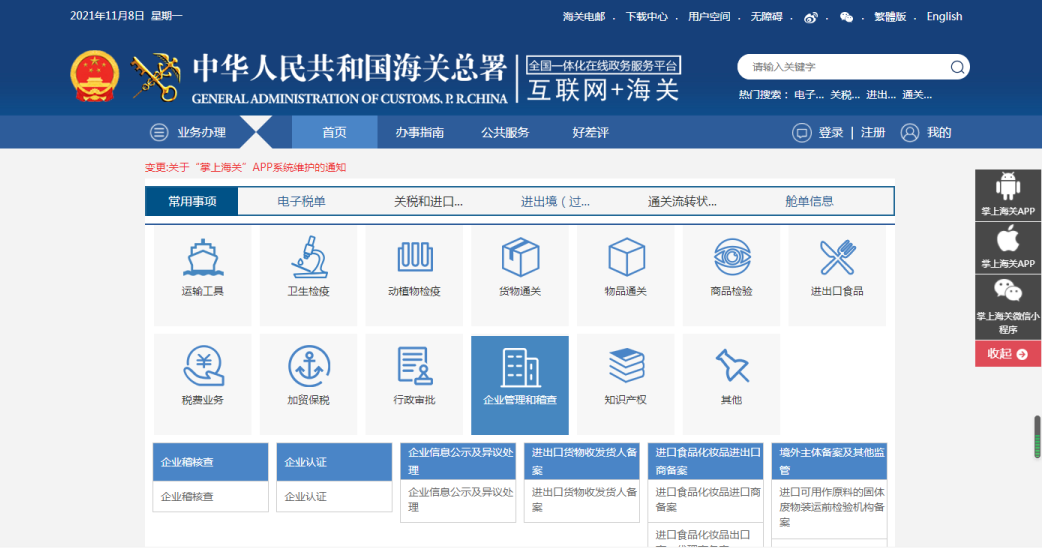Image resolution: width=1042 pixels, height=549 pixels.
Task: Open the 我的 user menu
Action: [927, 133]
